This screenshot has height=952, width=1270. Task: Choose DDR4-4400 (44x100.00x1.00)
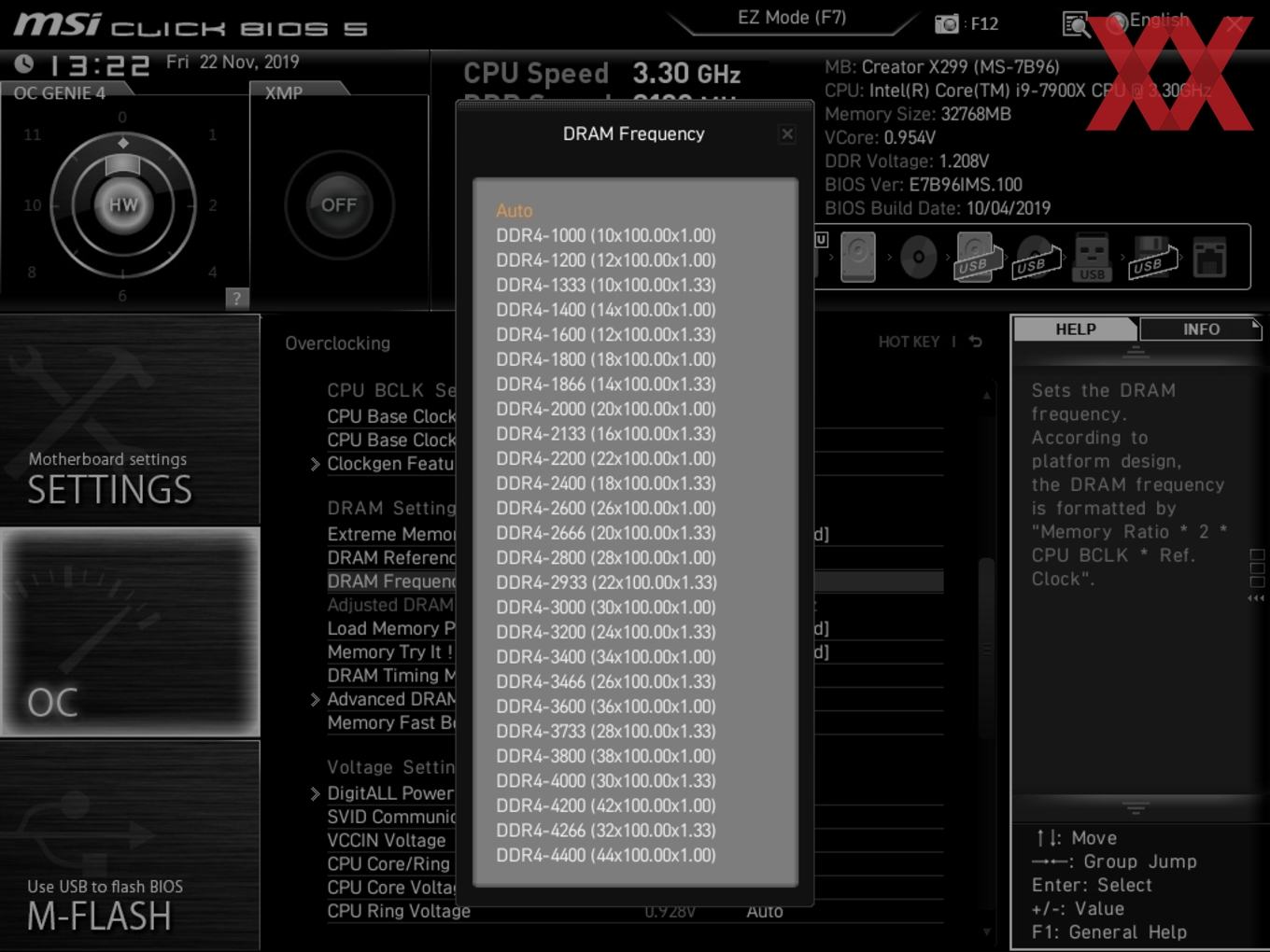coord(606,855)
